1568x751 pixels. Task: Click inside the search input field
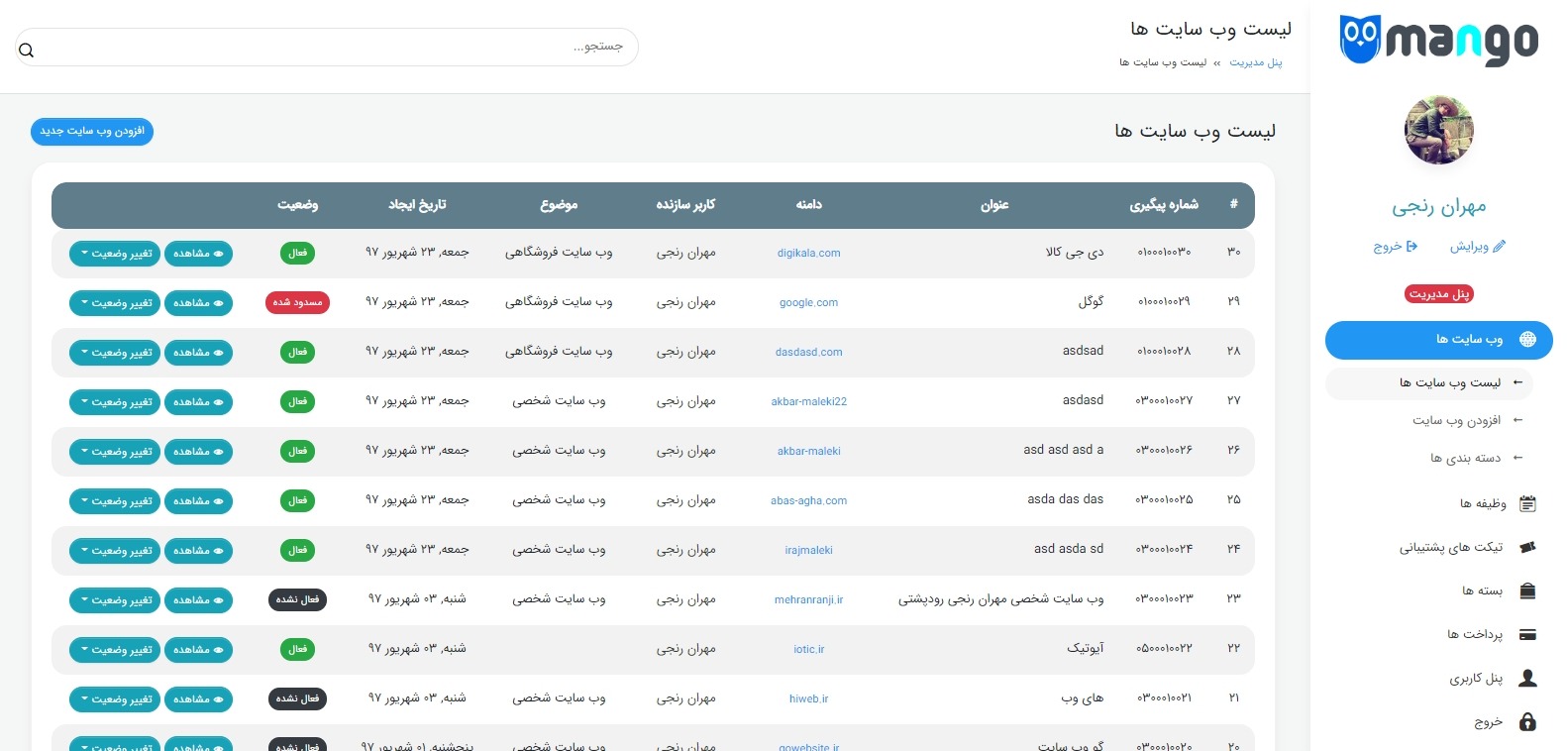327,47
